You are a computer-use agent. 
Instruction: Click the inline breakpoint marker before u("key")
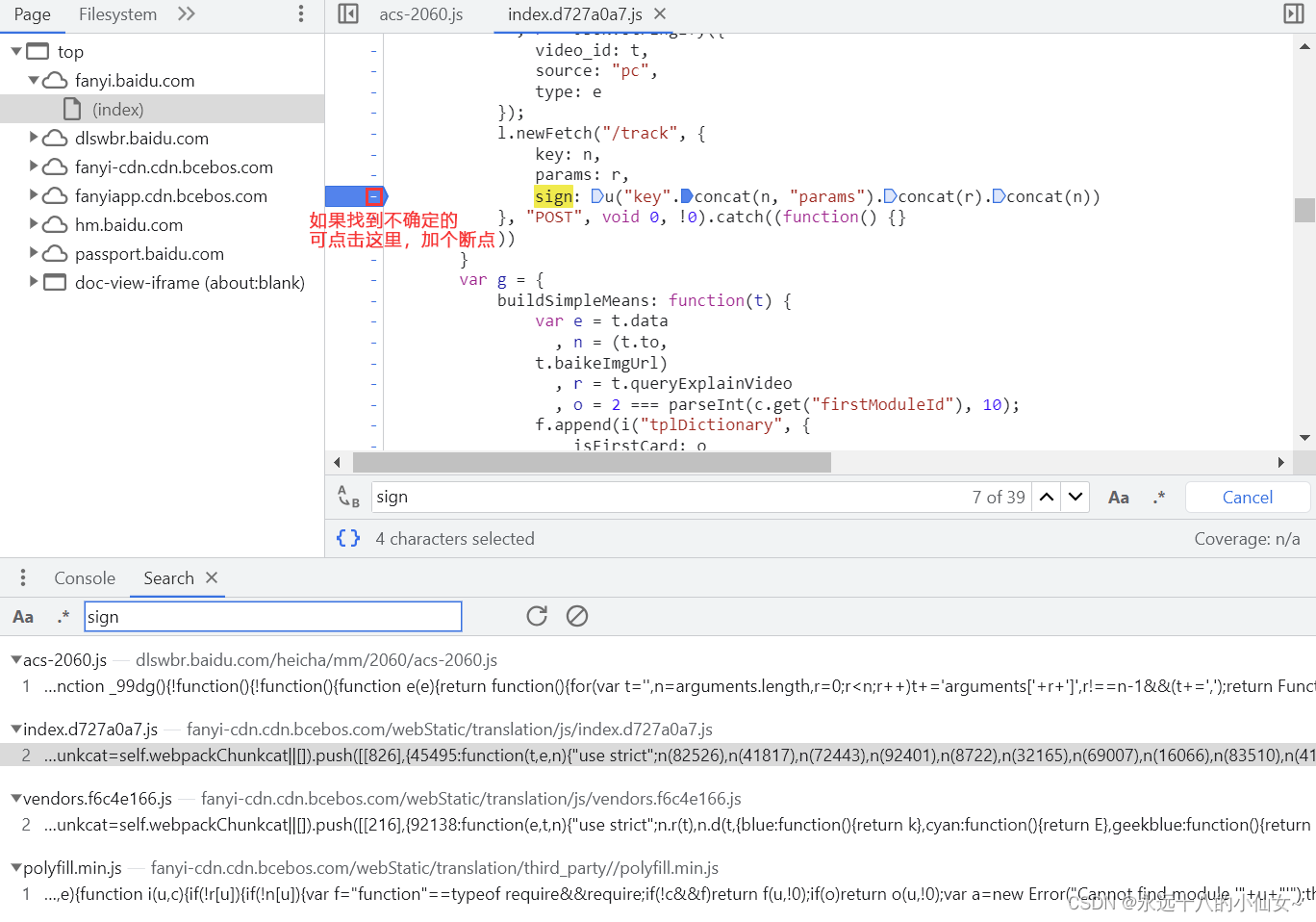tap(596, 196)
